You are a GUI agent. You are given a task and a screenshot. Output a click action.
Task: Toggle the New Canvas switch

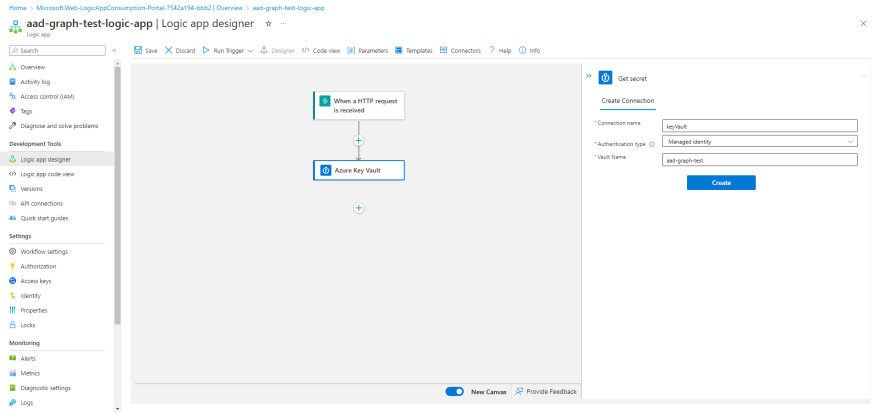(455, 392)
